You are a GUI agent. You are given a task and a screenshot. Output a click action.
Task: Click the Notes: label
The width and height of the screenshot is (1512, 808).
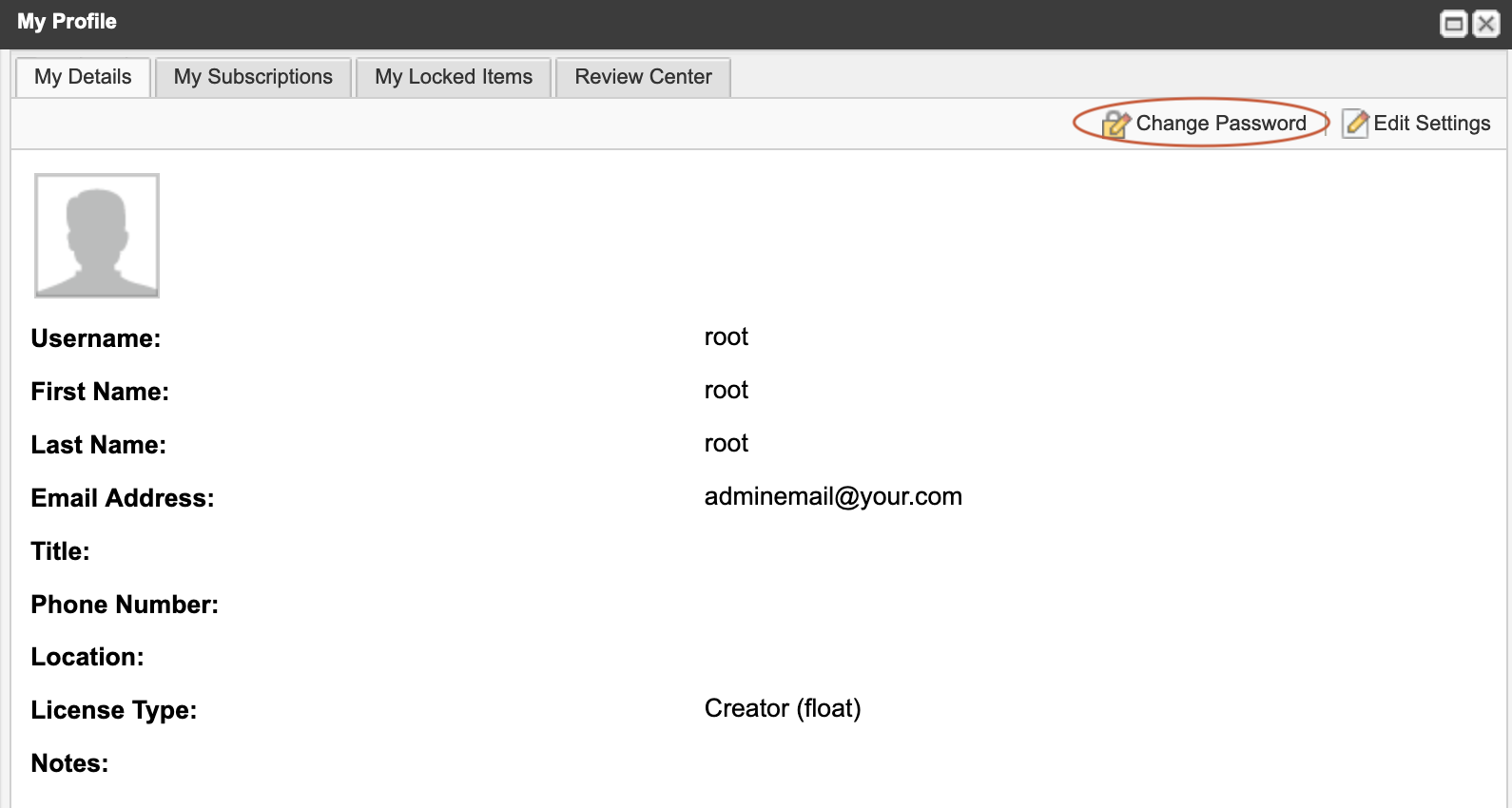click(x=70, y=763)
